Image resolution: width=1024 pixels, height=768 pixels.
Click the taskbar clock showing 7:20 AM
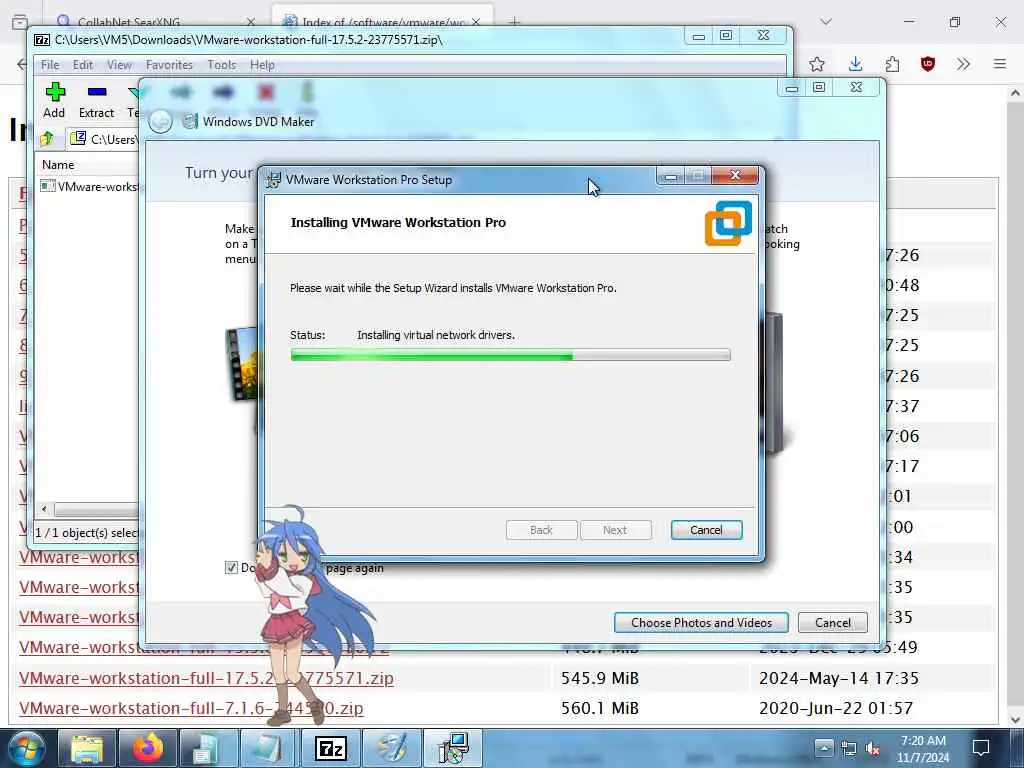[x=923, y=748]
